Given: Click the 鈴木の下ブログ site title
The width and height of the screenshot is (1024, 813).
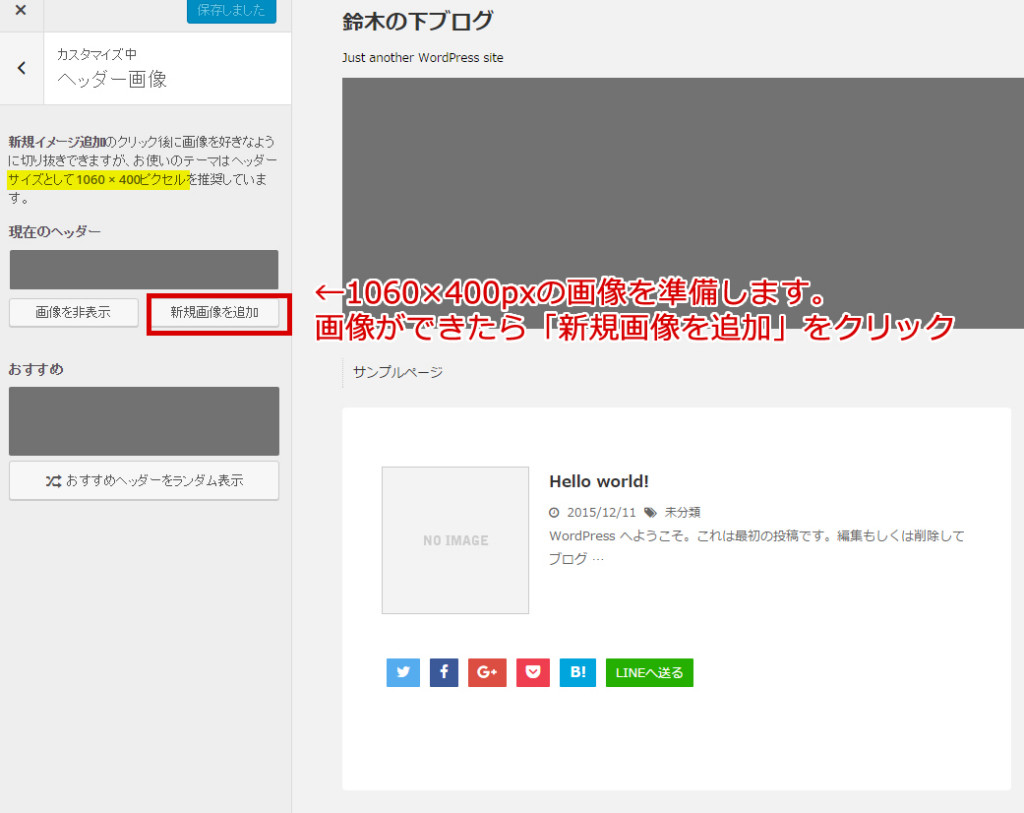Looking at the screenshot, I should (415, 20).
